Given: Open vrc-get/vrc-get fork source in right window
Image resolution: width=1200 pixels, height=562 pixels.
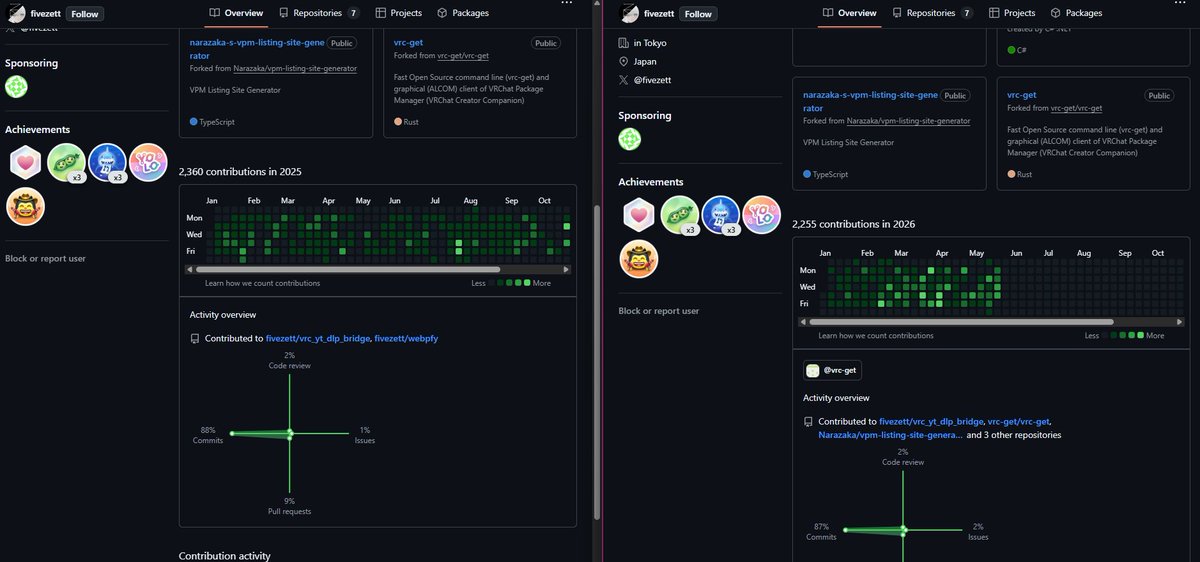Looking at the screenshot, I should (1076, 108).
